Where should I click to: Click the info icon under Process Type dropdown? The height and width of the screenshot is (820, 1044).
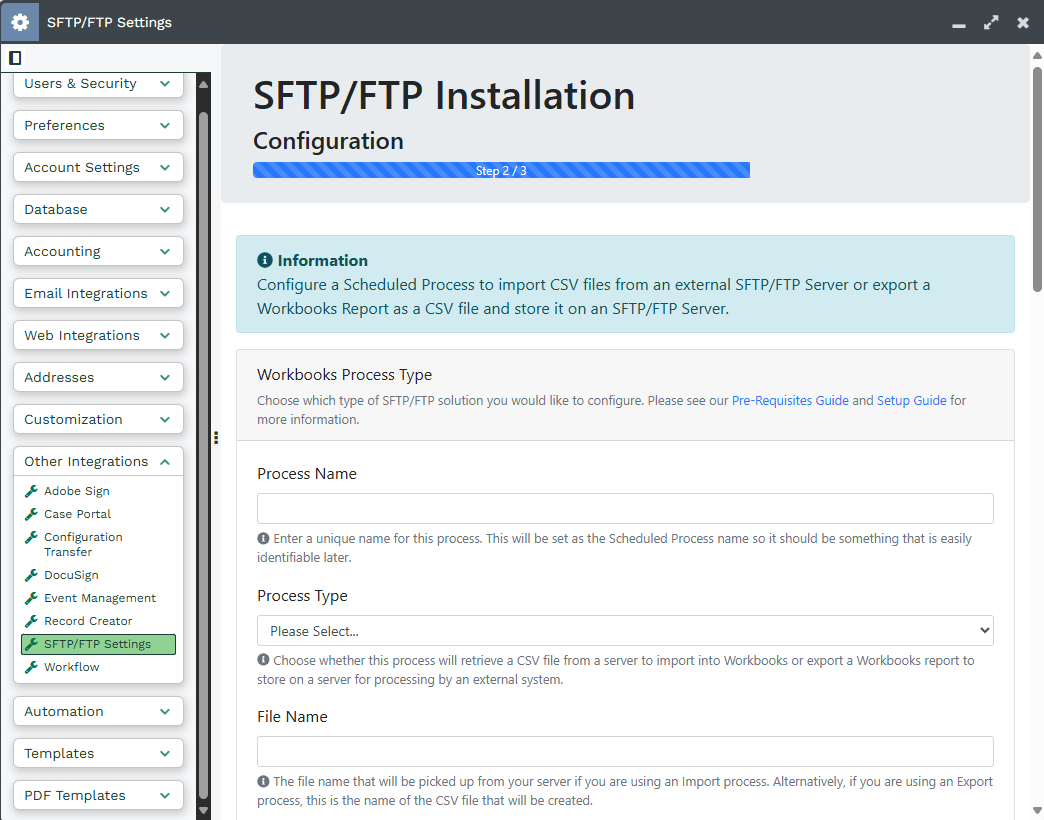pyautogui.click(x=263, y=660)
